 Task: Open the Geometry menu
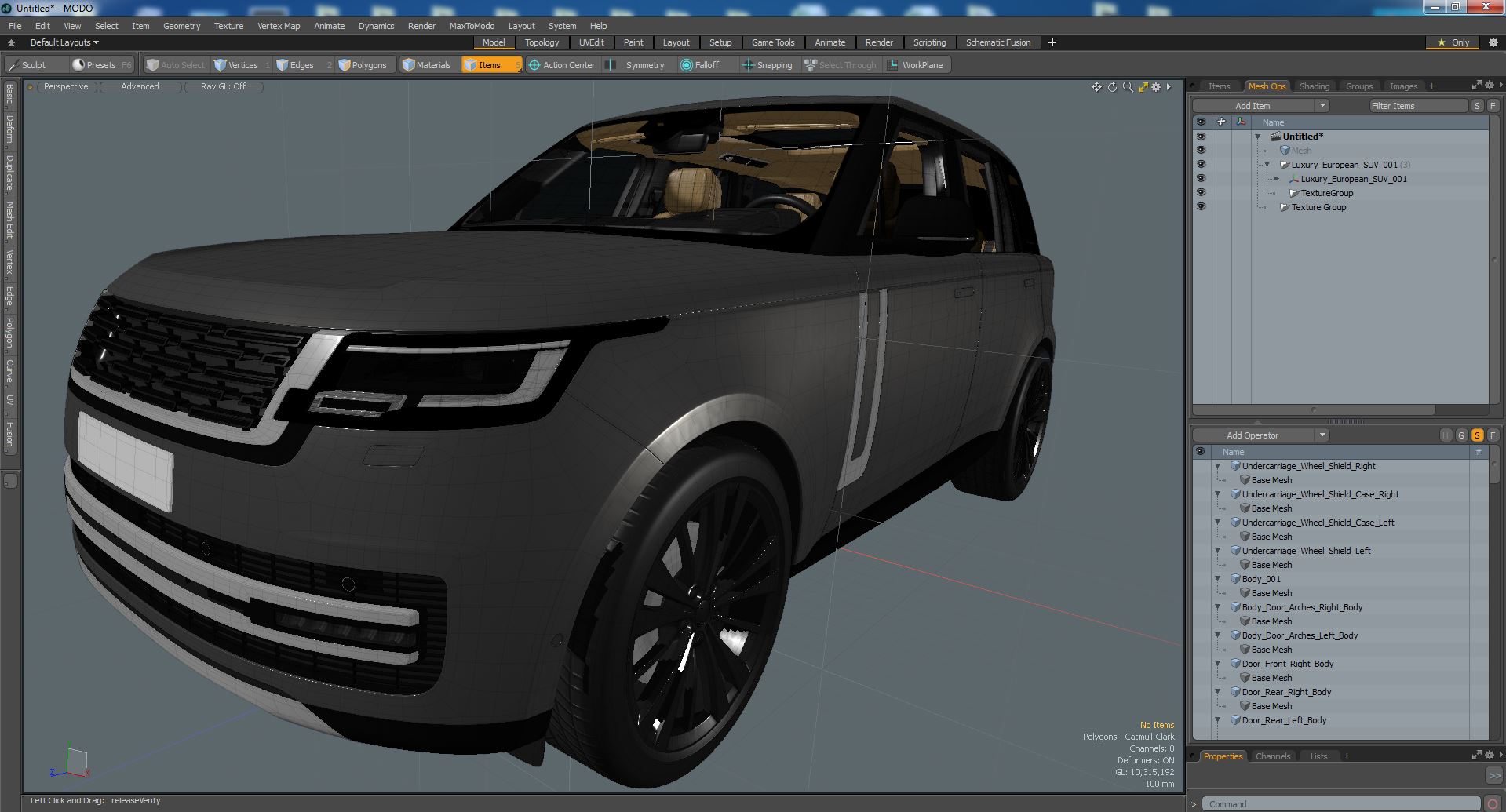click(x=181, y=26)
